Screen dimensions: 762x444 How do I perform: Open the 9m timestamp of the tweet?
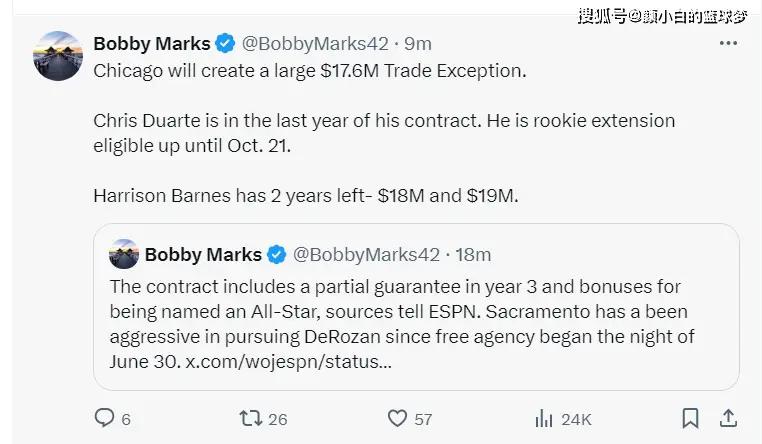[419, 44]
